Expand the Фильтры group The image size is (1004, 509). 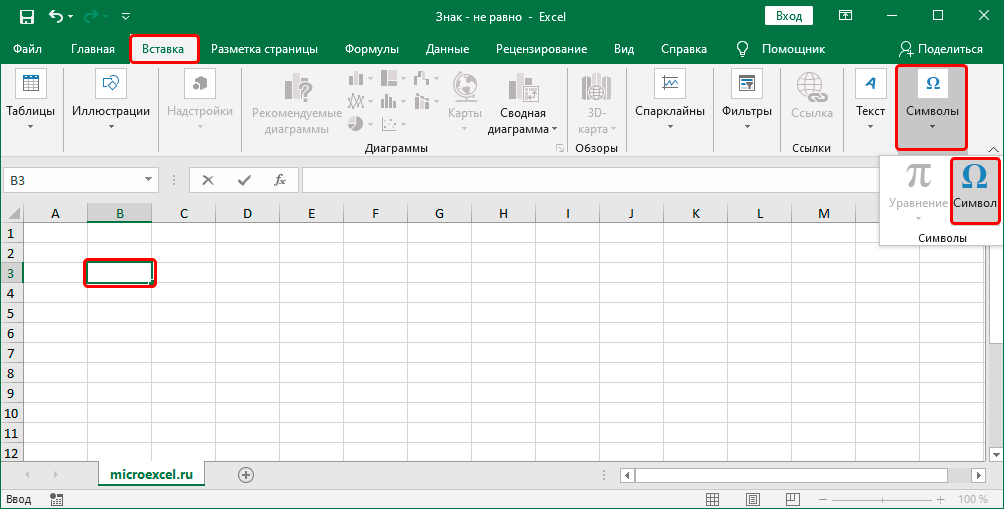point(747,101)
